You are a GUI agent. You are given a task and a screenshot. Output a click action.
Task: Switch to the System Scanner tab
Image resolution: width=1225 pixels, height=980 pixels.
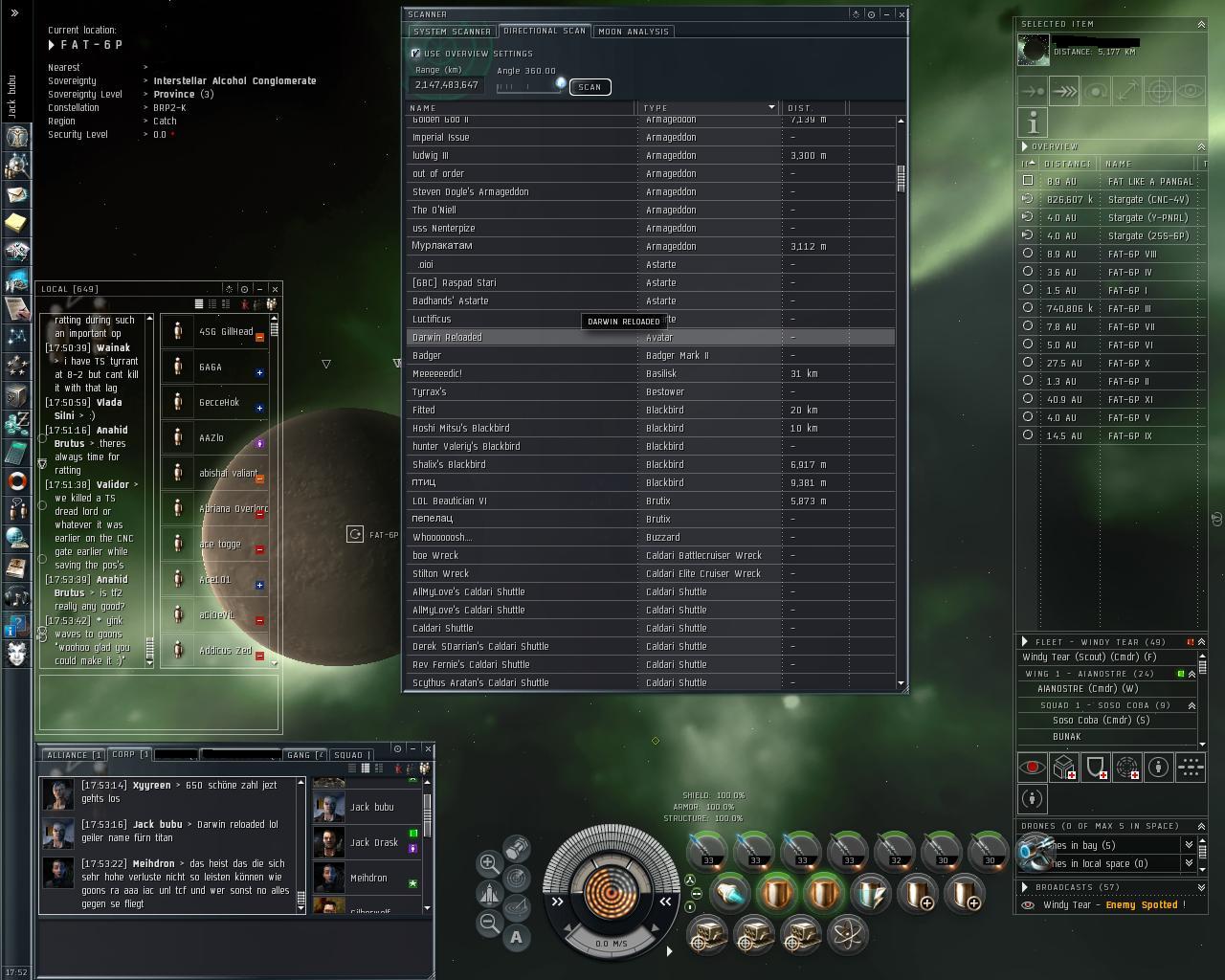pyautogui.click(x=452, y=32)
